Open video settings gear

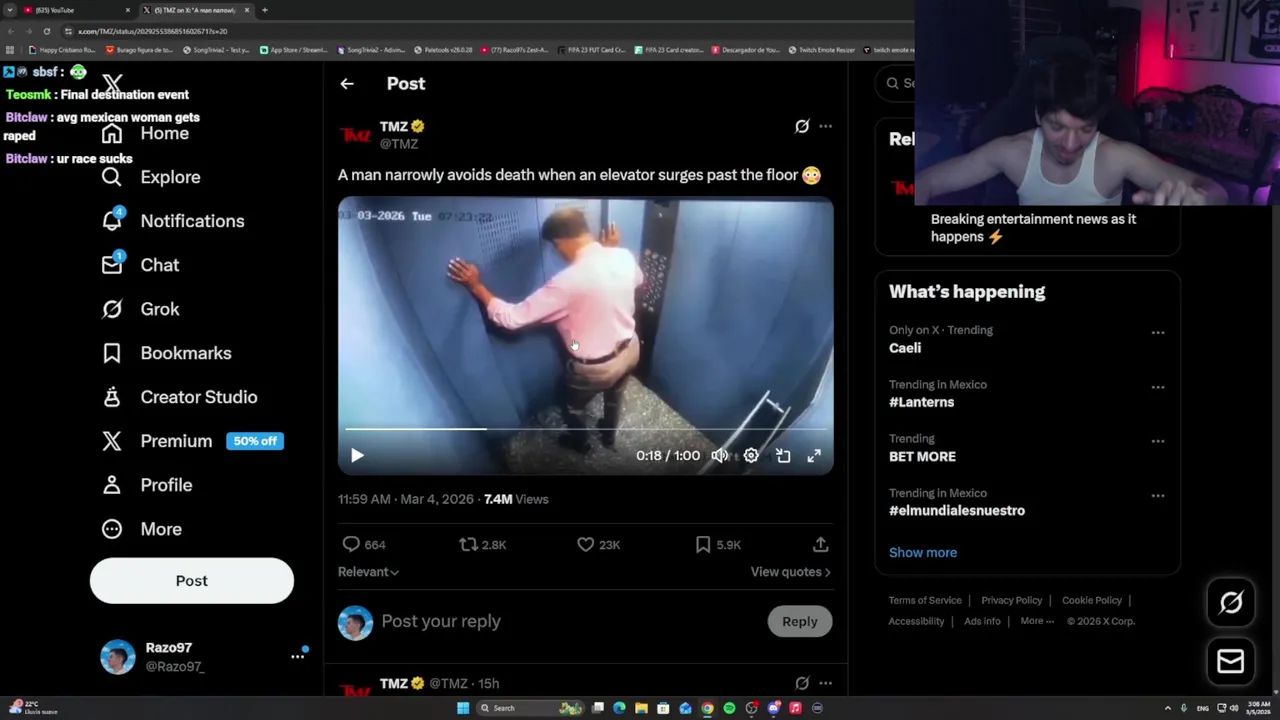751,456
